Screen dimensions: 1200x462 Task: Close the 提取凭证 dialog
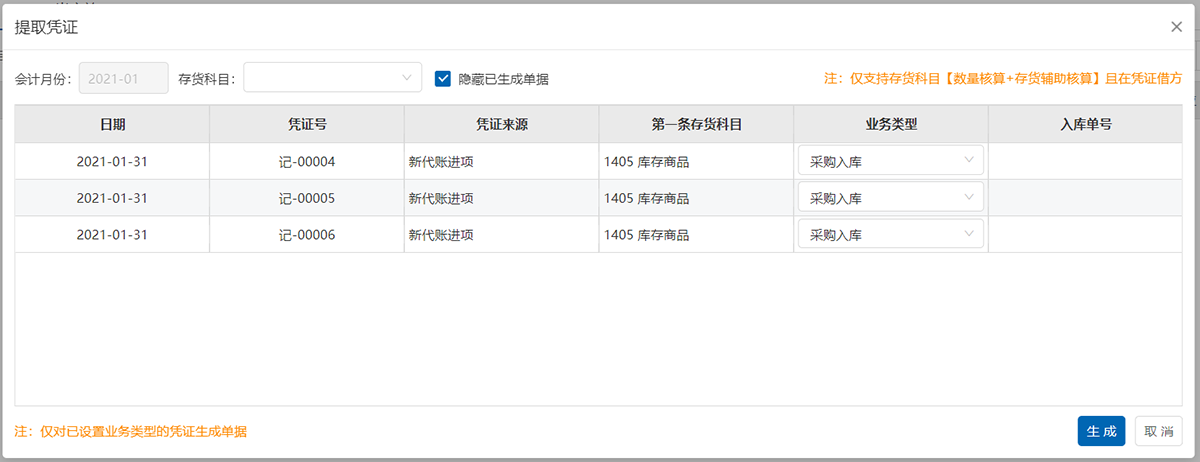1176,27
